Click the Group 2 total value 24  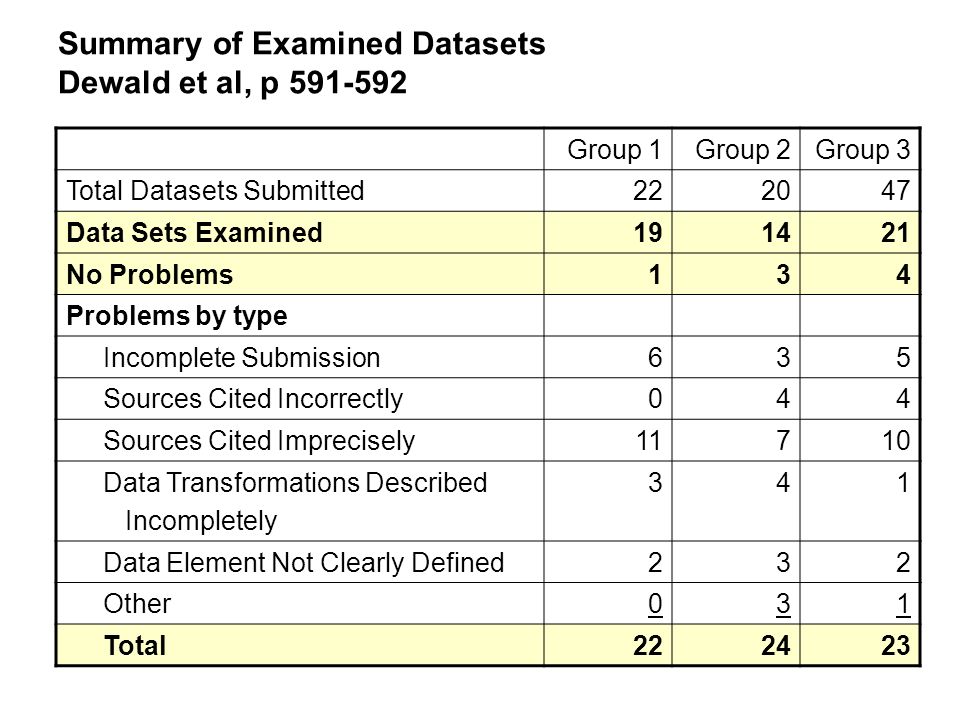coord(775,645)
